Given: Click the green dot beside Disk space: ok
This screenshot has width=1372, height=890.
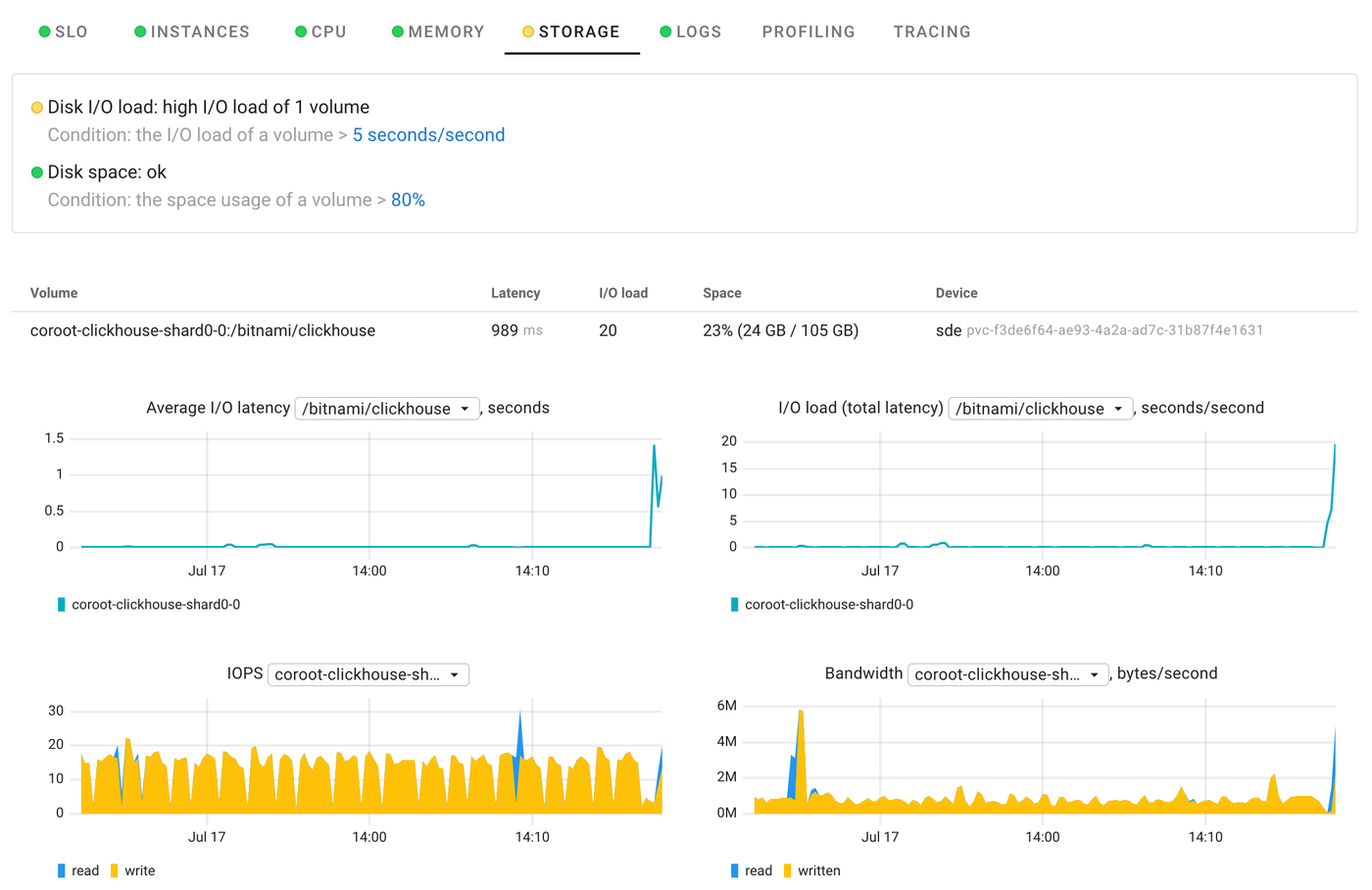Looking at the screenshot, I should [x=37, y=172].
